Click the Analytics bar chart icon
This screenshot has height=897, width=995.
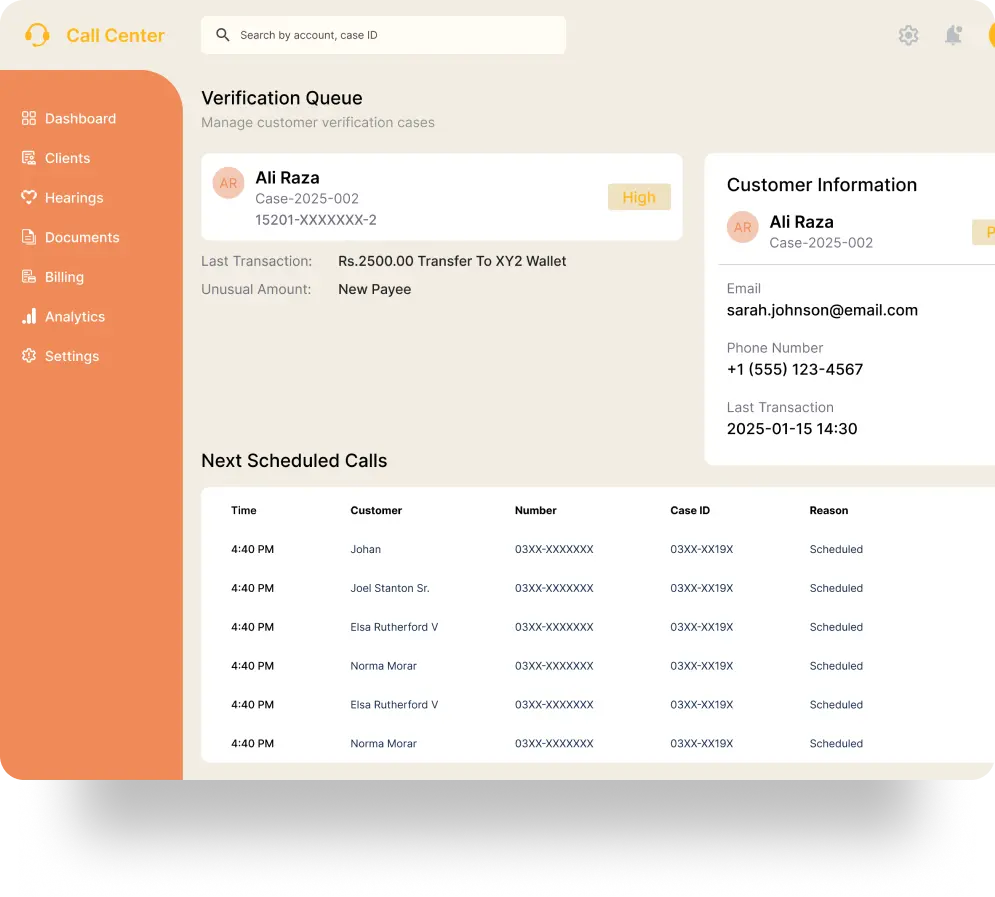click(29, 316)
